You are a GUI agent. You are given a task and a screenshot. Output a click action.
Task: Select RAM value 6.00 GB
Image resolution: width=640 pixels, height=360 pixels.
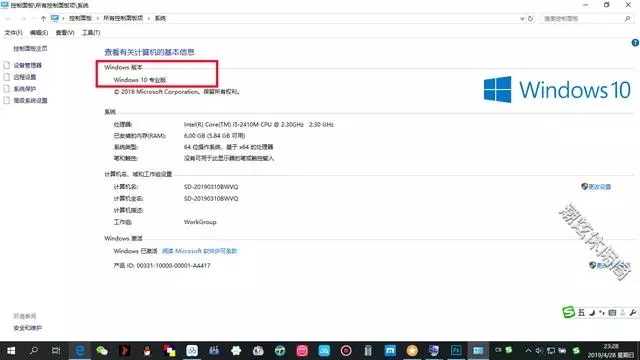tap(214, 136)
